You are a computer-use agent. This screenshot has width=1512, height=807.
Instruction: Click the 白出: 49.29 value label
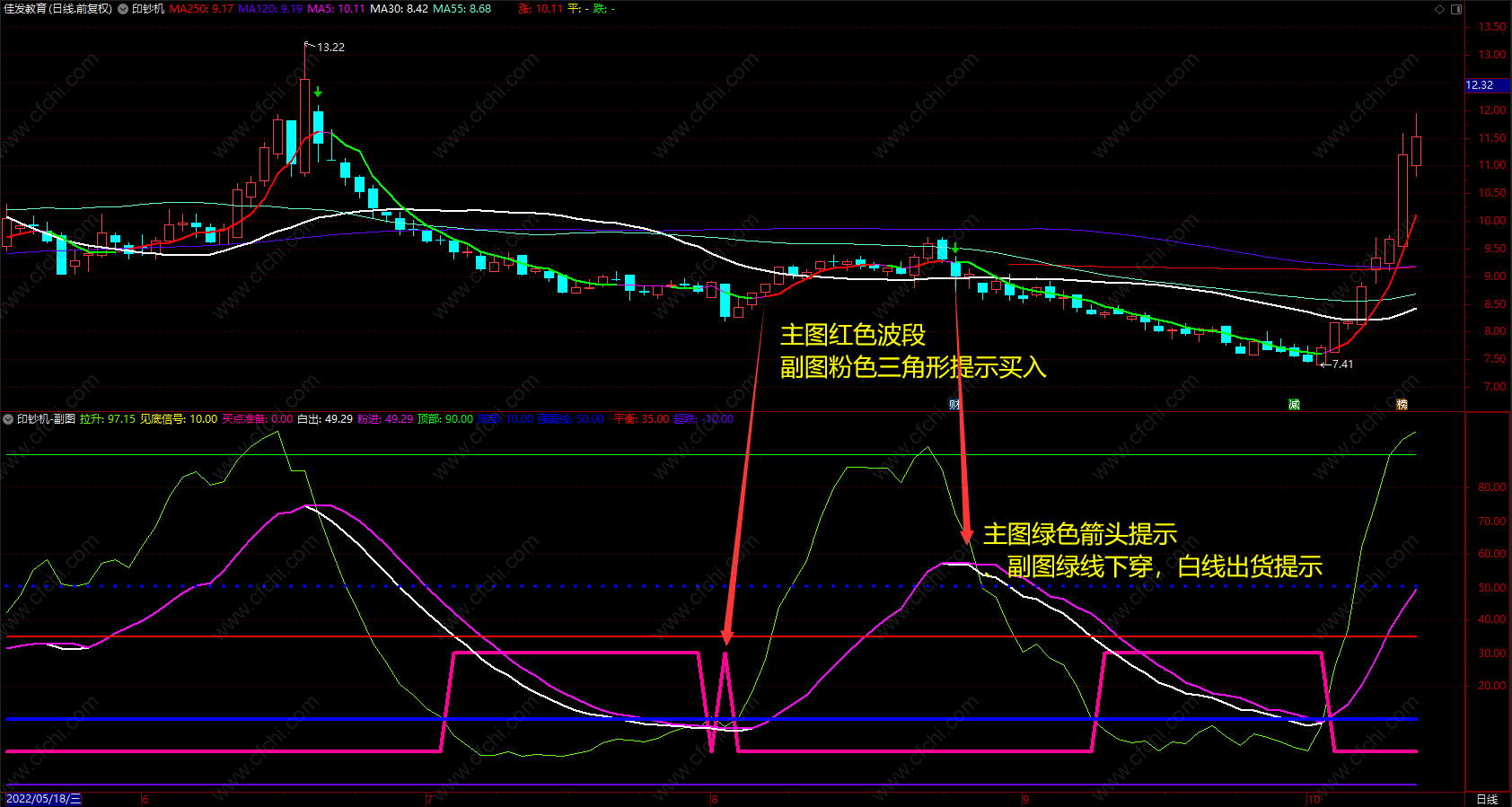(325, 419)
